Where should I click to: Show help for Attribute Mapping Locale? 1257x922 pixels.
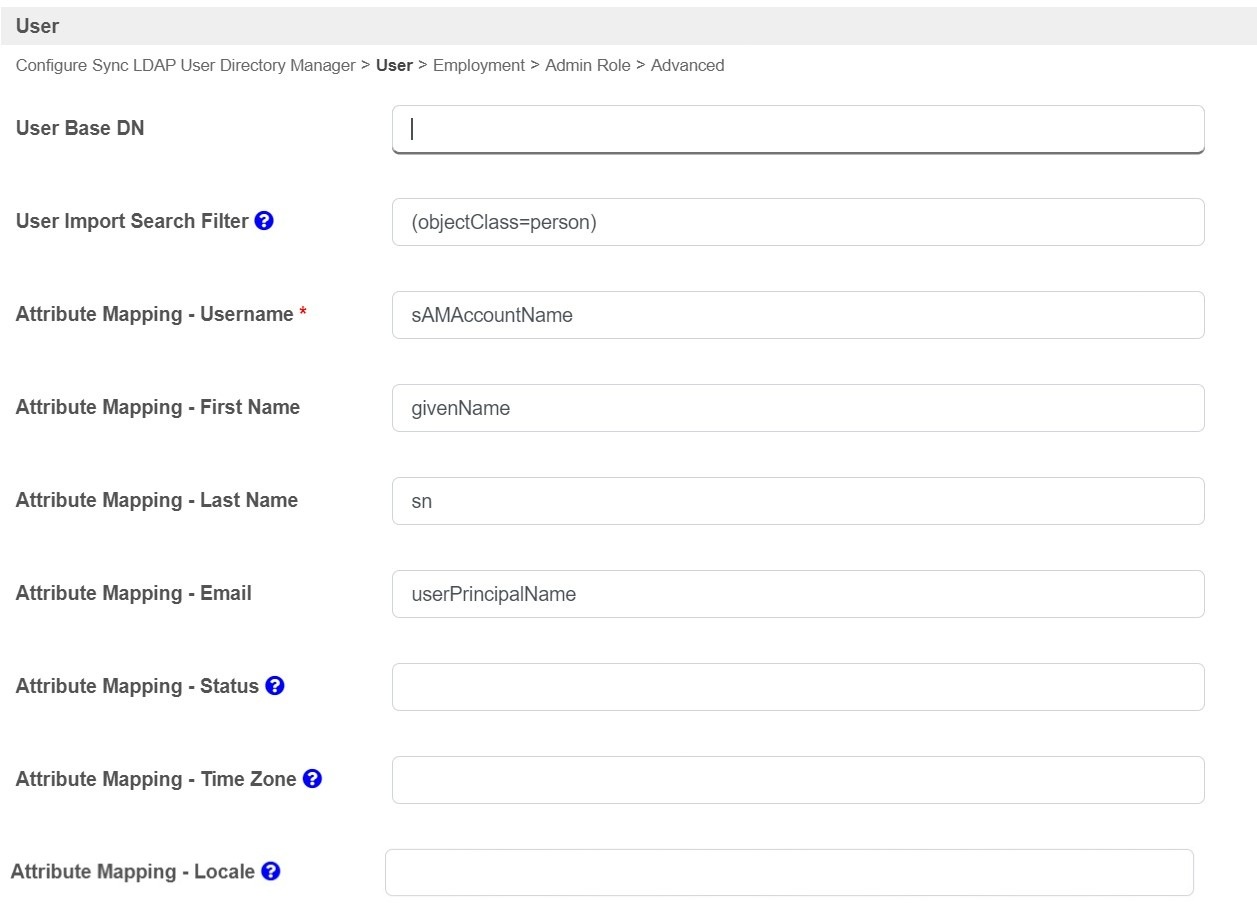point(270,872)
